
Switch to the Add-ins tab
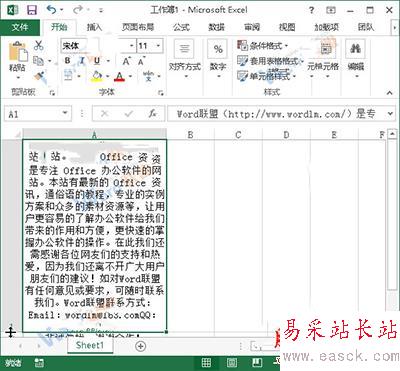tap(327, 27)
